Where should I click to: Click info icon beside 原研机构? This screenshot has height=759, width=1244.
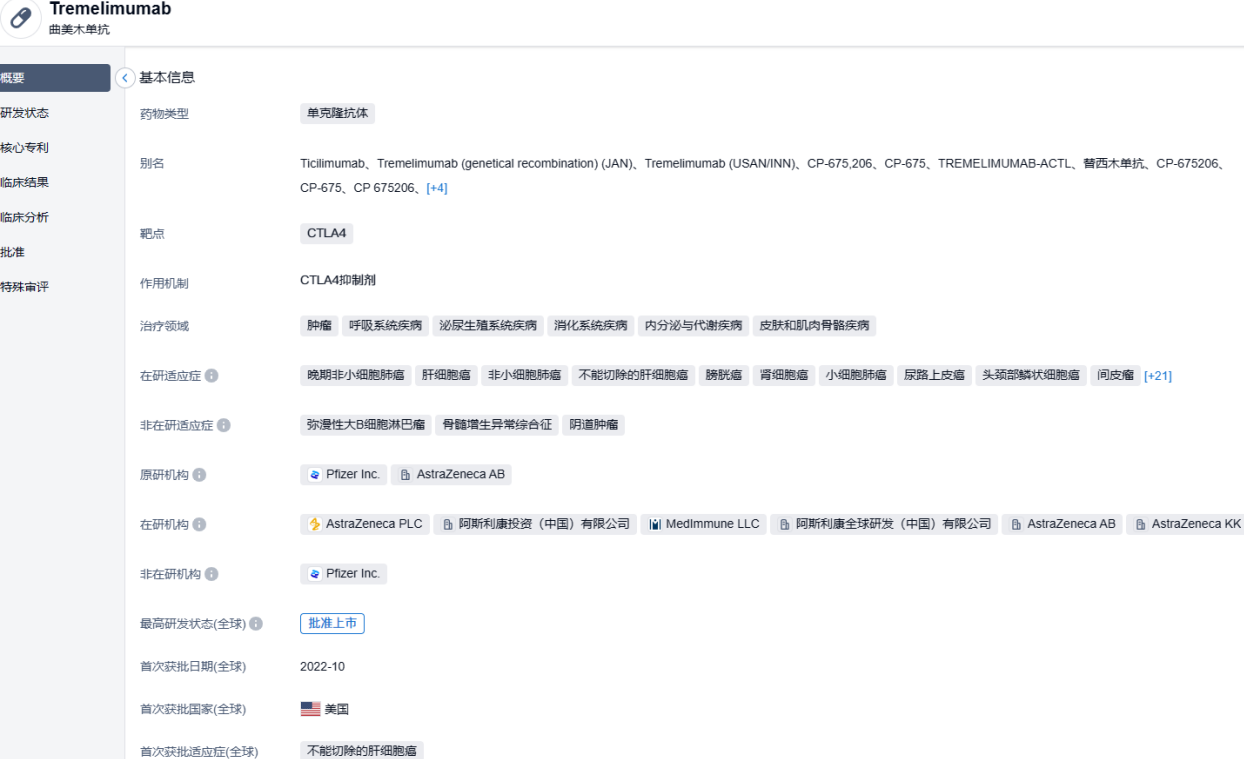[x=200, y=475]
